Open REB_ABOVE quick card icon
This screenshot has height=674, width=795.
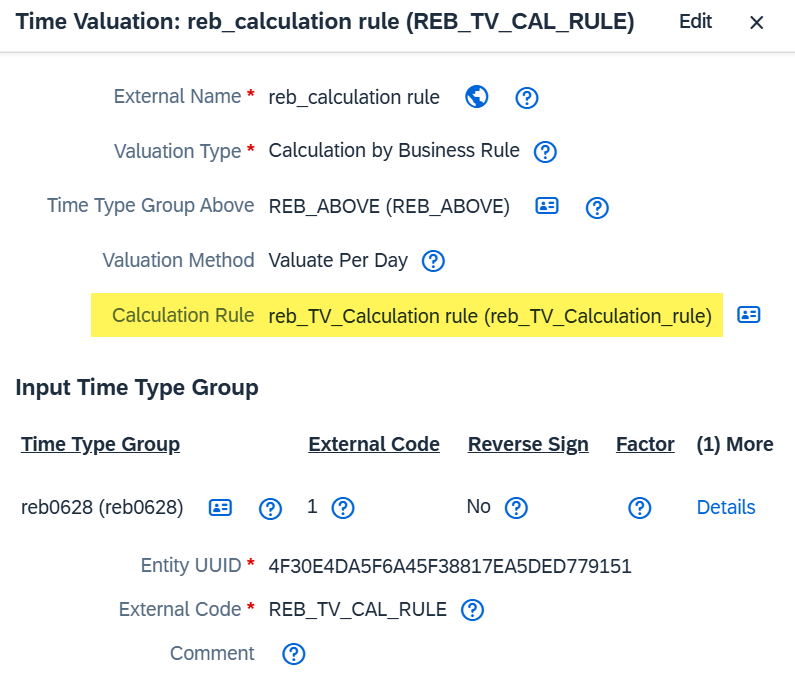[547, 206]
